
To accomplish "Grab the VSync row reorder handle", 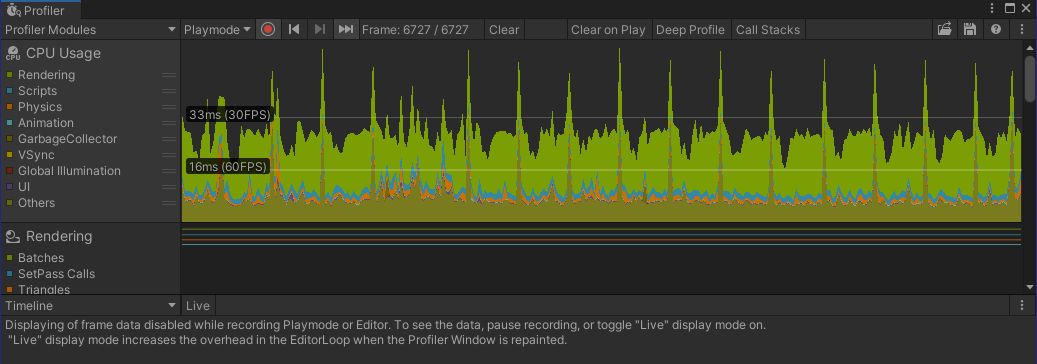I will tap(169, 155).
